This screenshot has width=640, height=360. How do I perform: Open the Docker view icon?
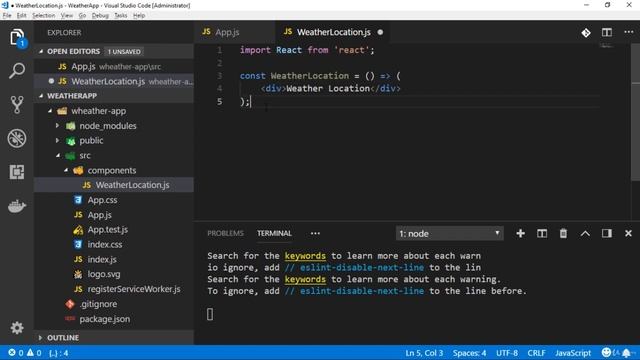[x=17, y=206]
